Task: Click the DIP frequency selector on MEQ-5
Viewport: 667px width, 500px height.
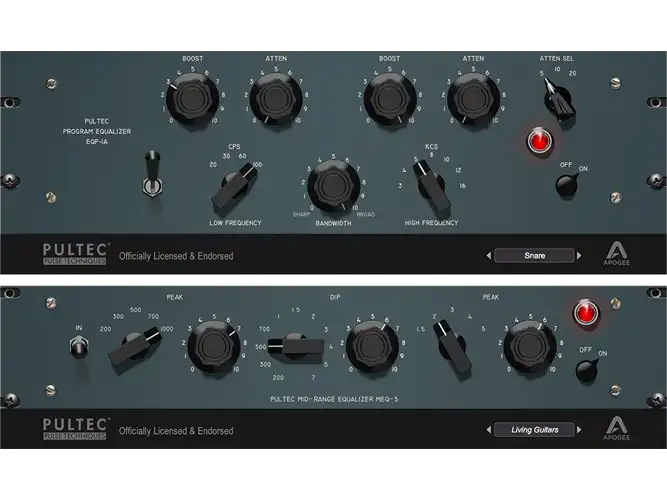Action: pyautogui.click(x=295, y=346)
